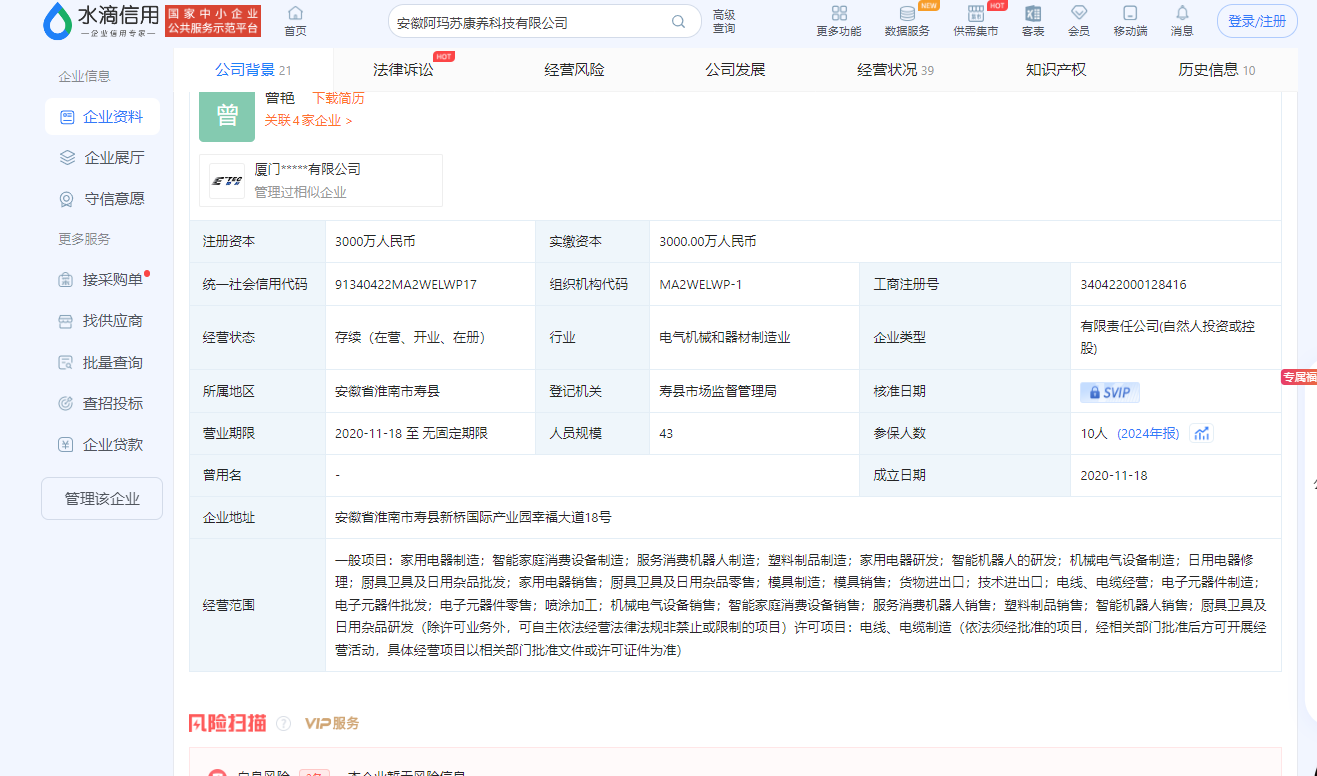The height and width of the screenshot is (776, 1317).
Task: Click 登录/注册 button
Action: click(1257, 21)
